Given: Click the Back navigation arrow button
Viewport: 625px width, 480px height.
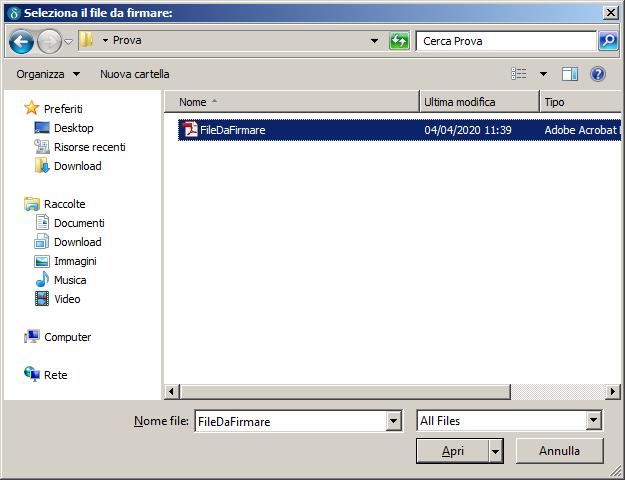Looking at the screenshot, I should 22,41.
